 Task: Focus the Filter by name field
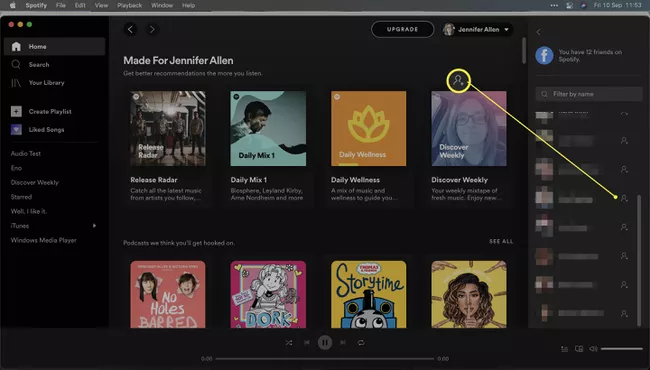pos(589,94)
